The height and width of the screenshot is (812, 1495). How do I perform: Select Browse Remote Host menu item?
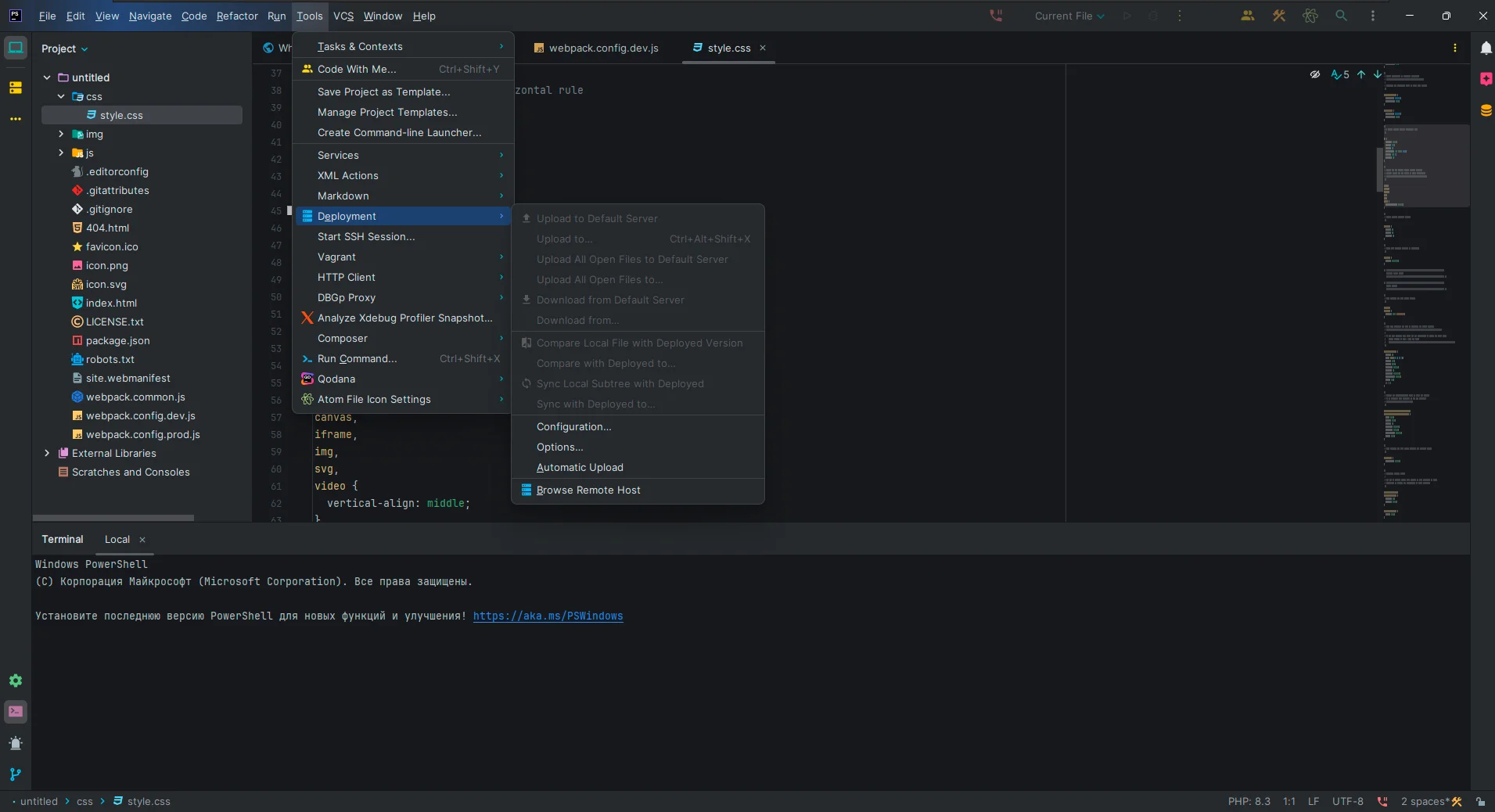pyautogui.click(x=588, y=490)
